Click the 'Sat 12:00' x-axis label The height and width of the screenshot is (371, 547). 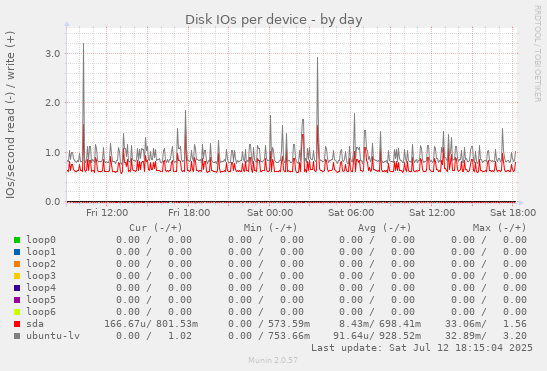432,213
